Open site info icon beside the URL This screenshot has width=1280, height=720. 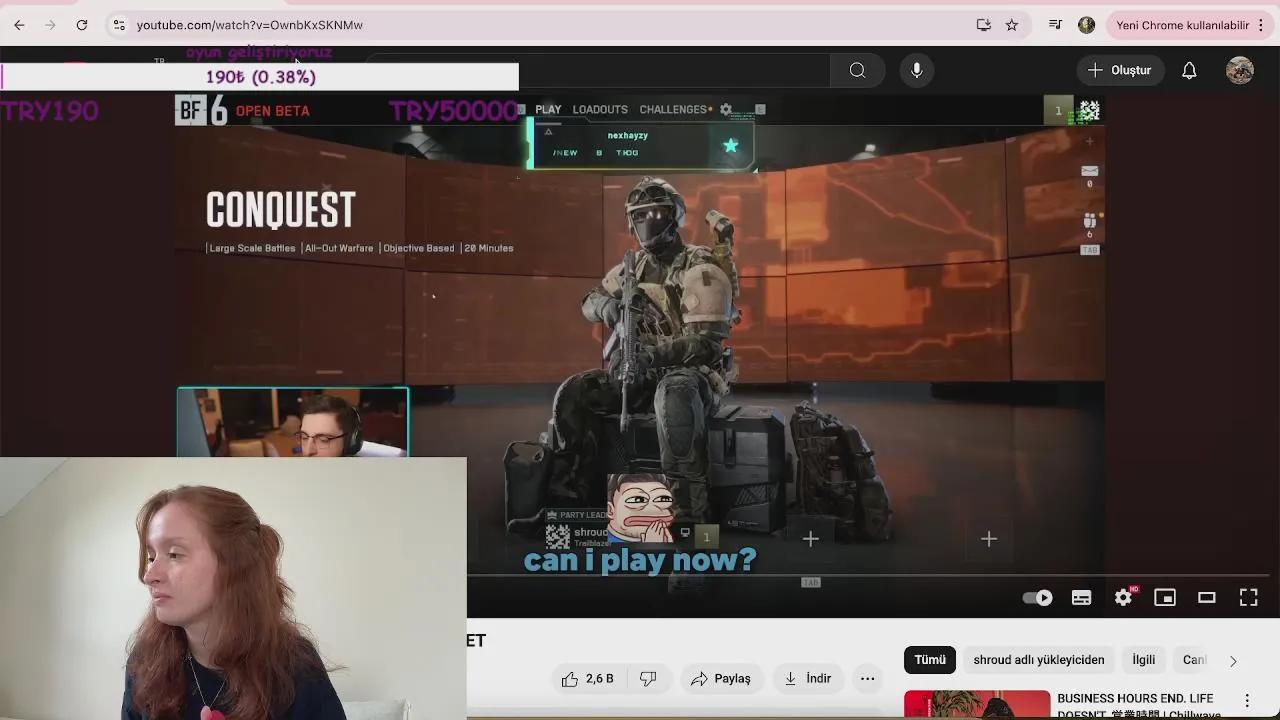[x=119, y=25]
